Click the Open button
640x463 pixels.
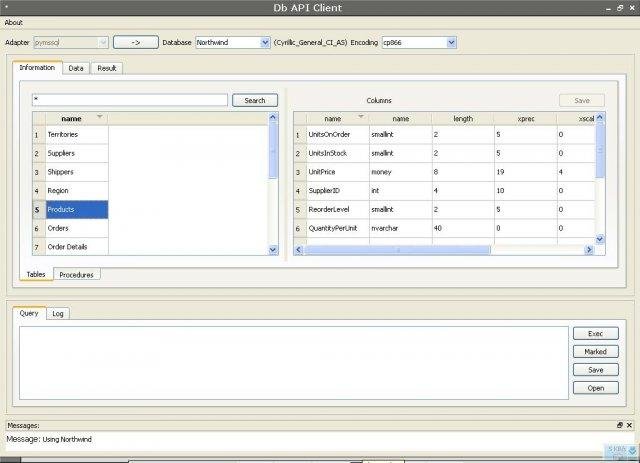pos(596,388)
